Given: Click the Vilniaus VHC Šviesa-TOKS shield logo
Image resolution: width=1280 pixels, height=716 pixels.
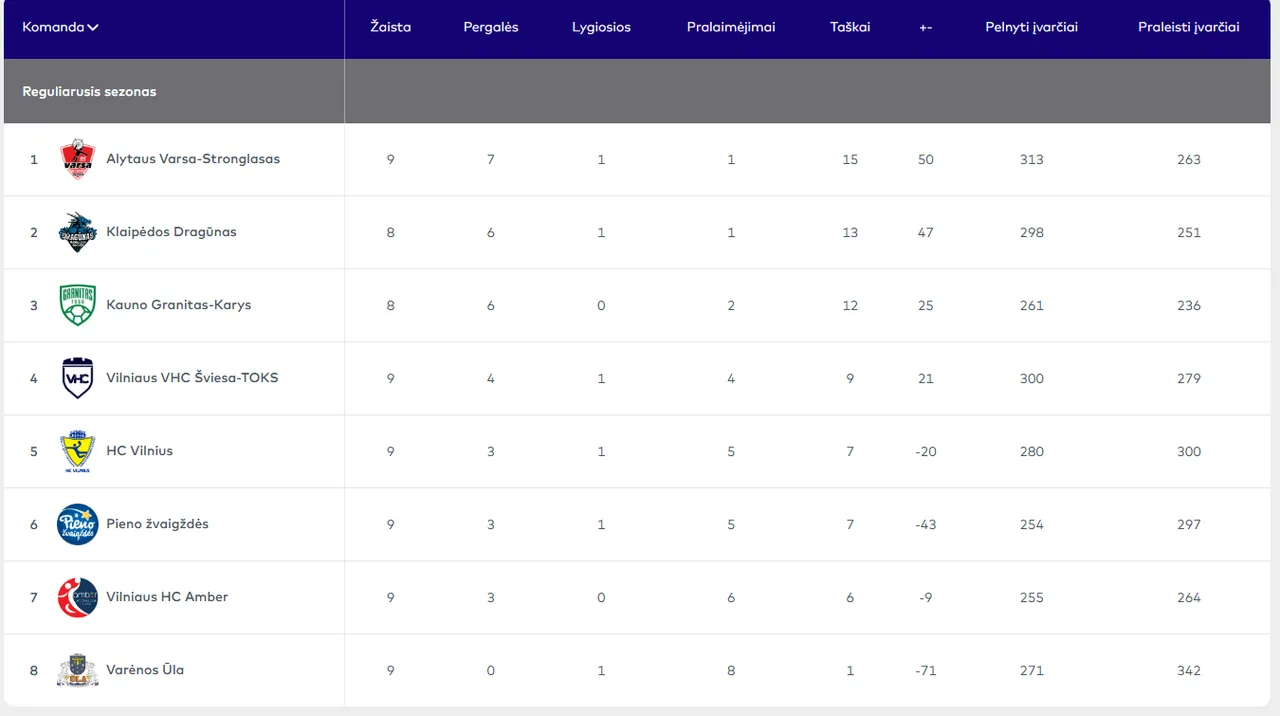Looking at the screenshot, I should pos(77,378).
